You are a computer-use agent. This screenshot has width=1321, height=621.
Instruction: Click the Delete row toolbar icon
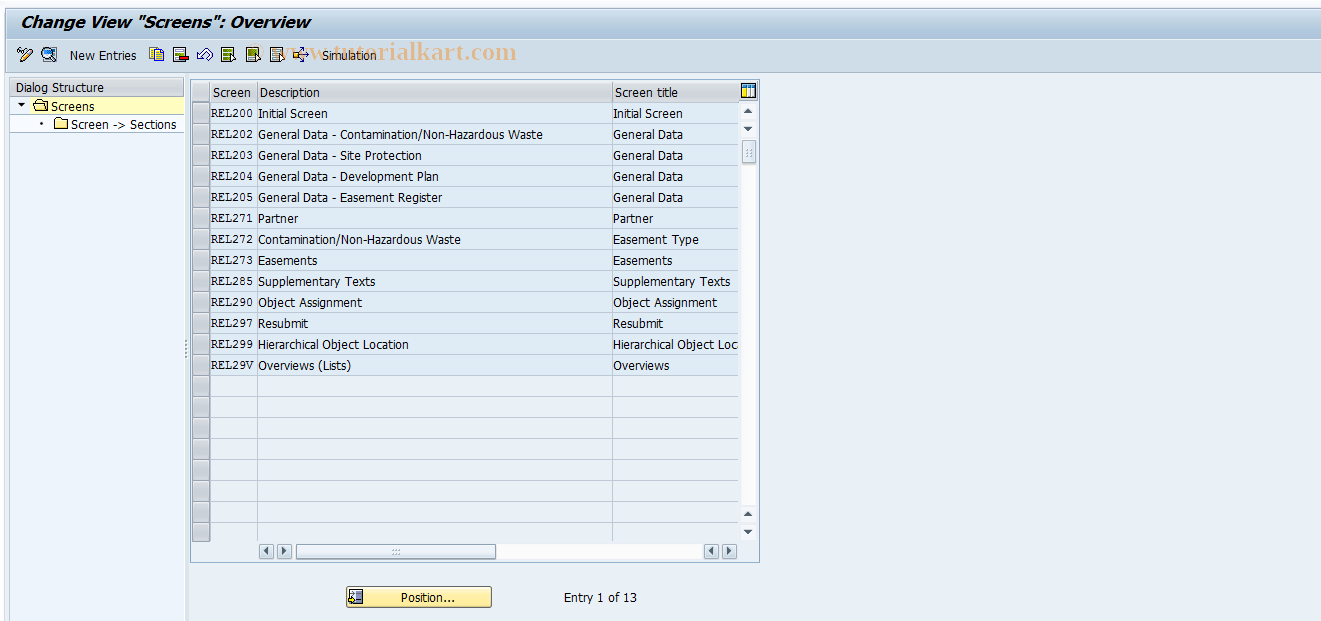coord(181,55)
